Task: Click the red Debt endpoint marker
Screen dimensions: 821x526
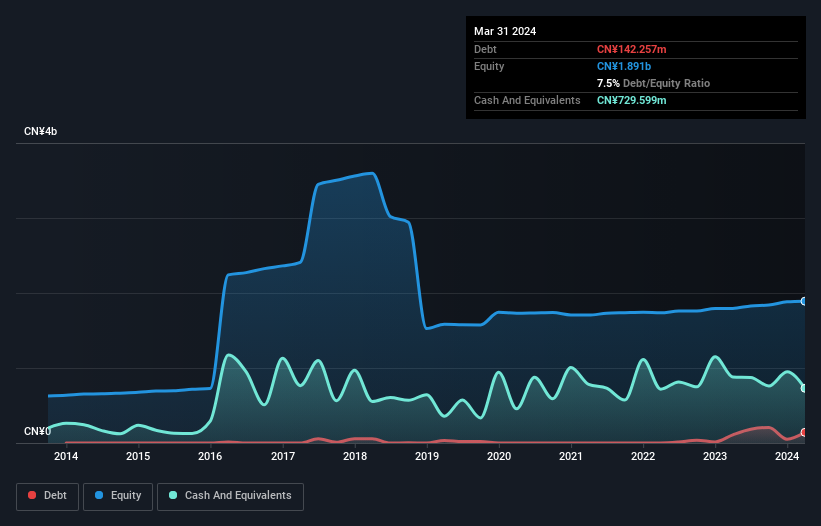Action: pos(804,432)
